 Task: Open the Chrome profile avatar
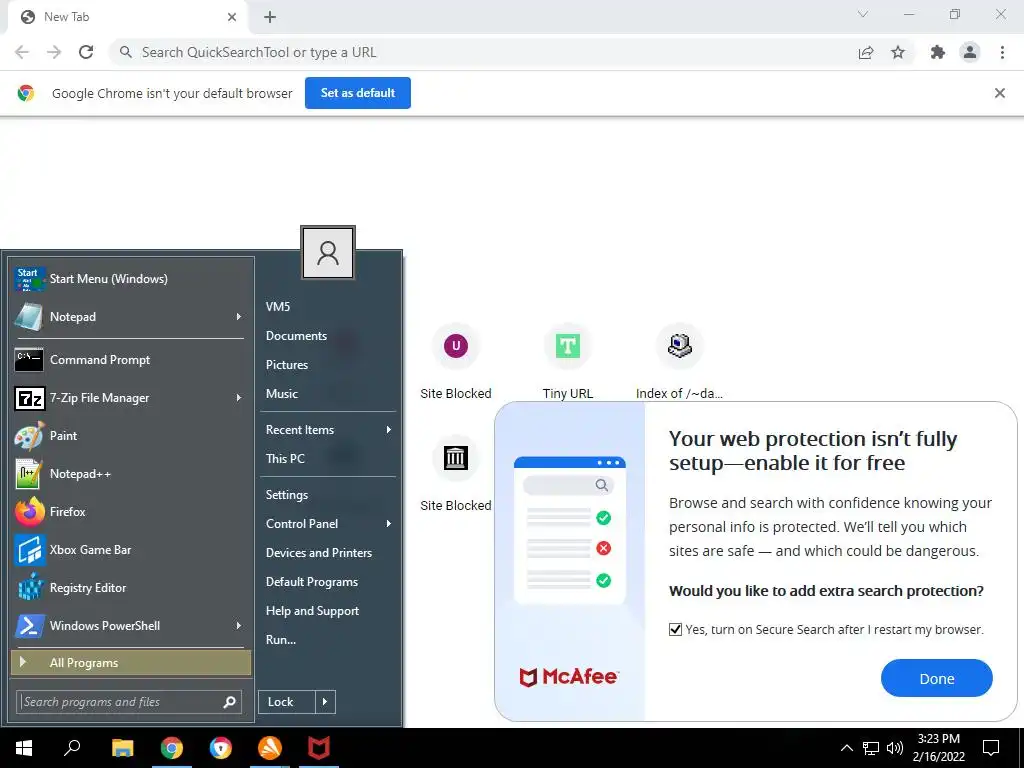(x=970, y=52)
